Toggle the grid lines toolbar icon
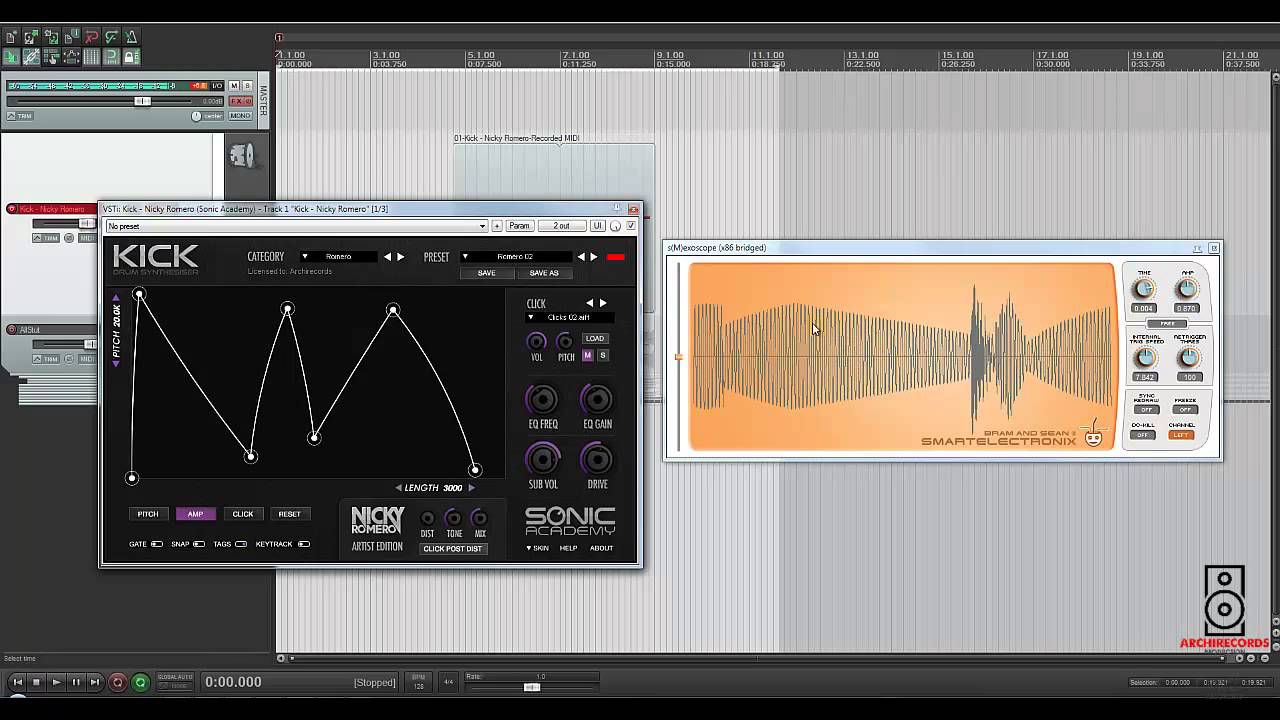1280x720 pixels. click(x=91, y=56)
